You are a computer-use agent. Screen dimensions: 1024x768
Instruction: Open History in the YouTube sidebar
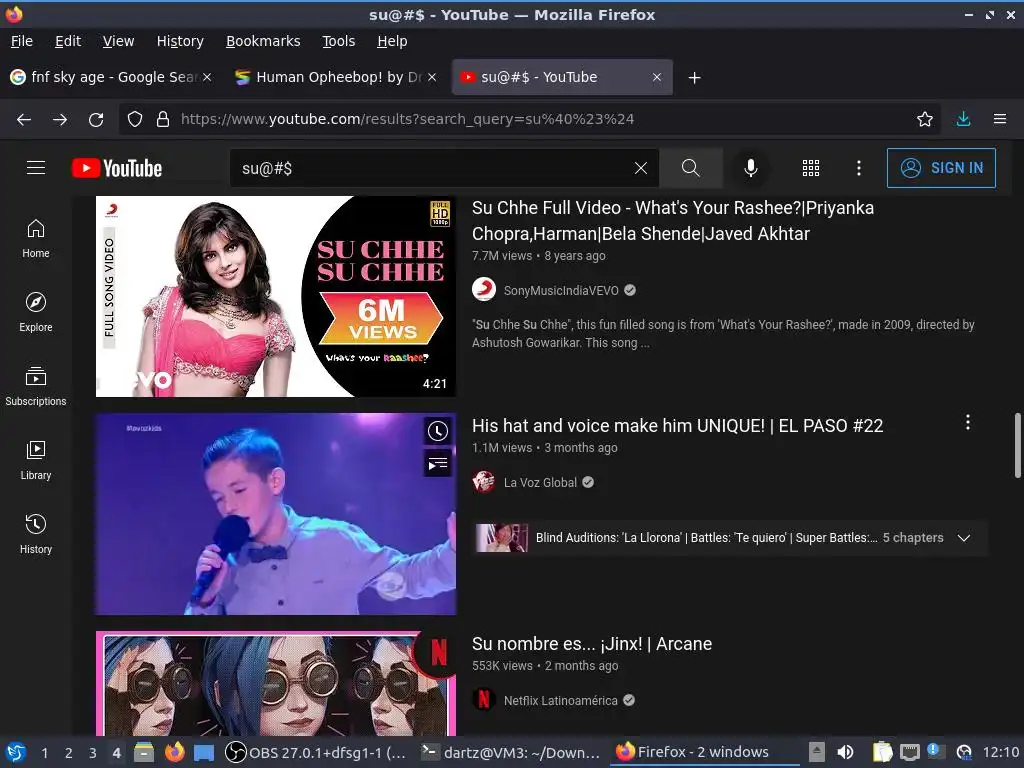tap(36, 534)
